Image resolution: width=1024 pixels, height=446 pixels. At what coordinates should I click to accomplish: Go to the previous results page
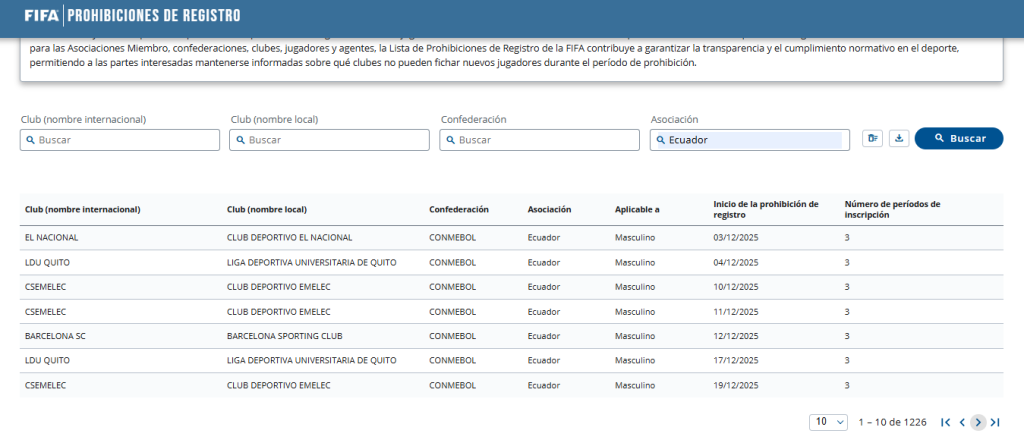(962, 422)
